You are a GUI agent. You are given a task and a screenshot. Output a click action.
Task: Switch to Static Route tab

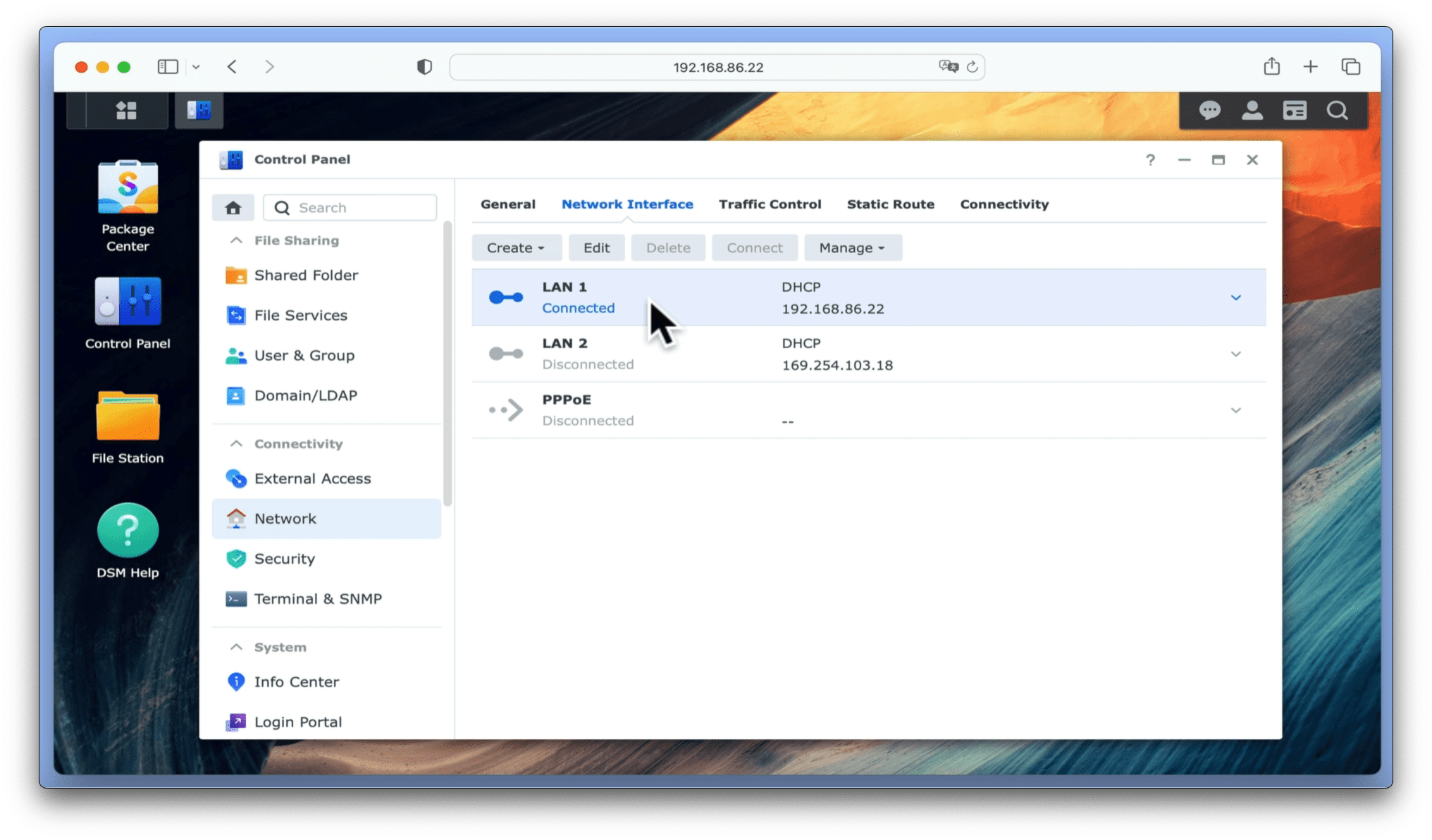point(891,204)
